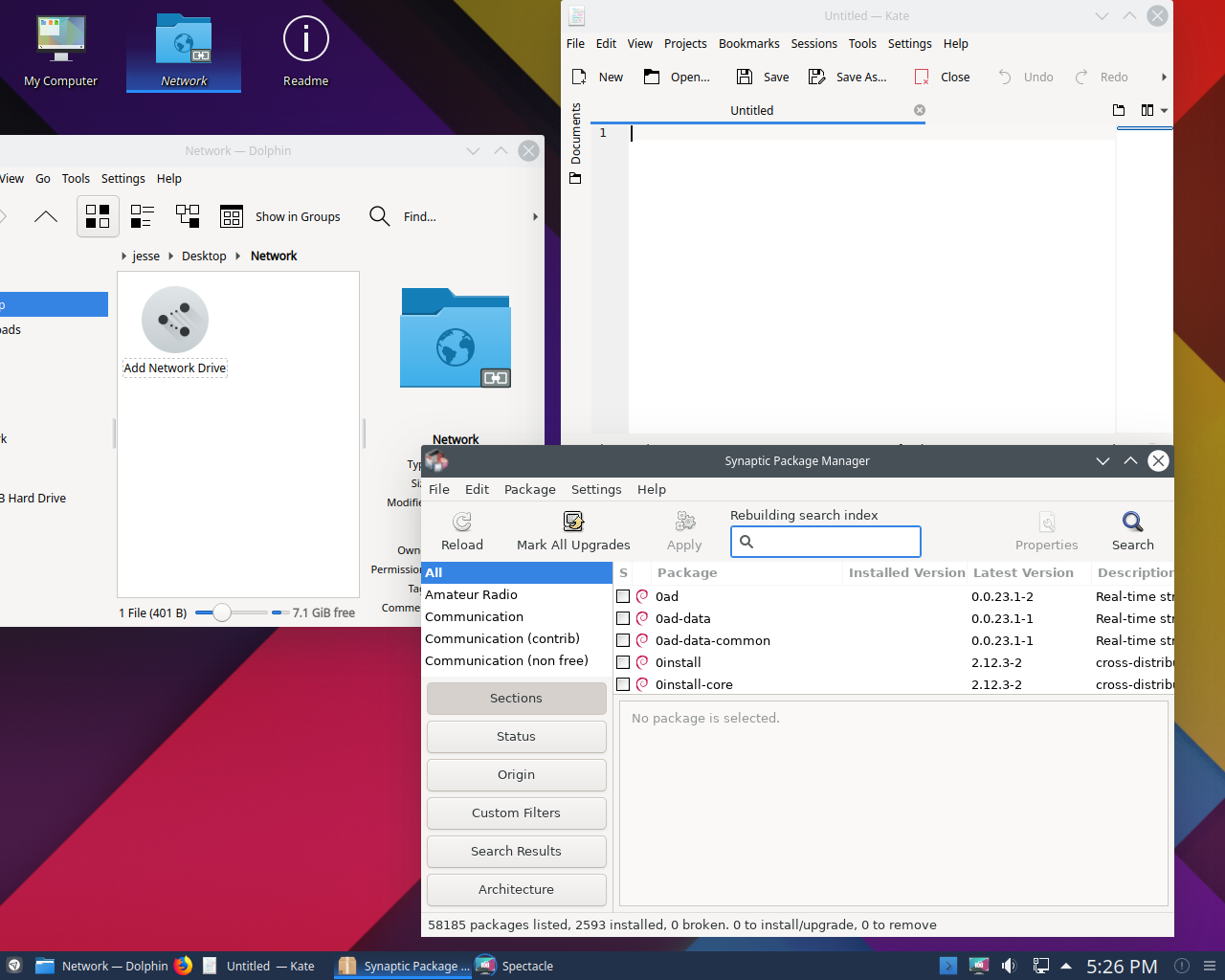The width and height of the screenshot is (1225, 980).
Task: Go up one folder in Dolphin
Action: (x=46, y=216)
